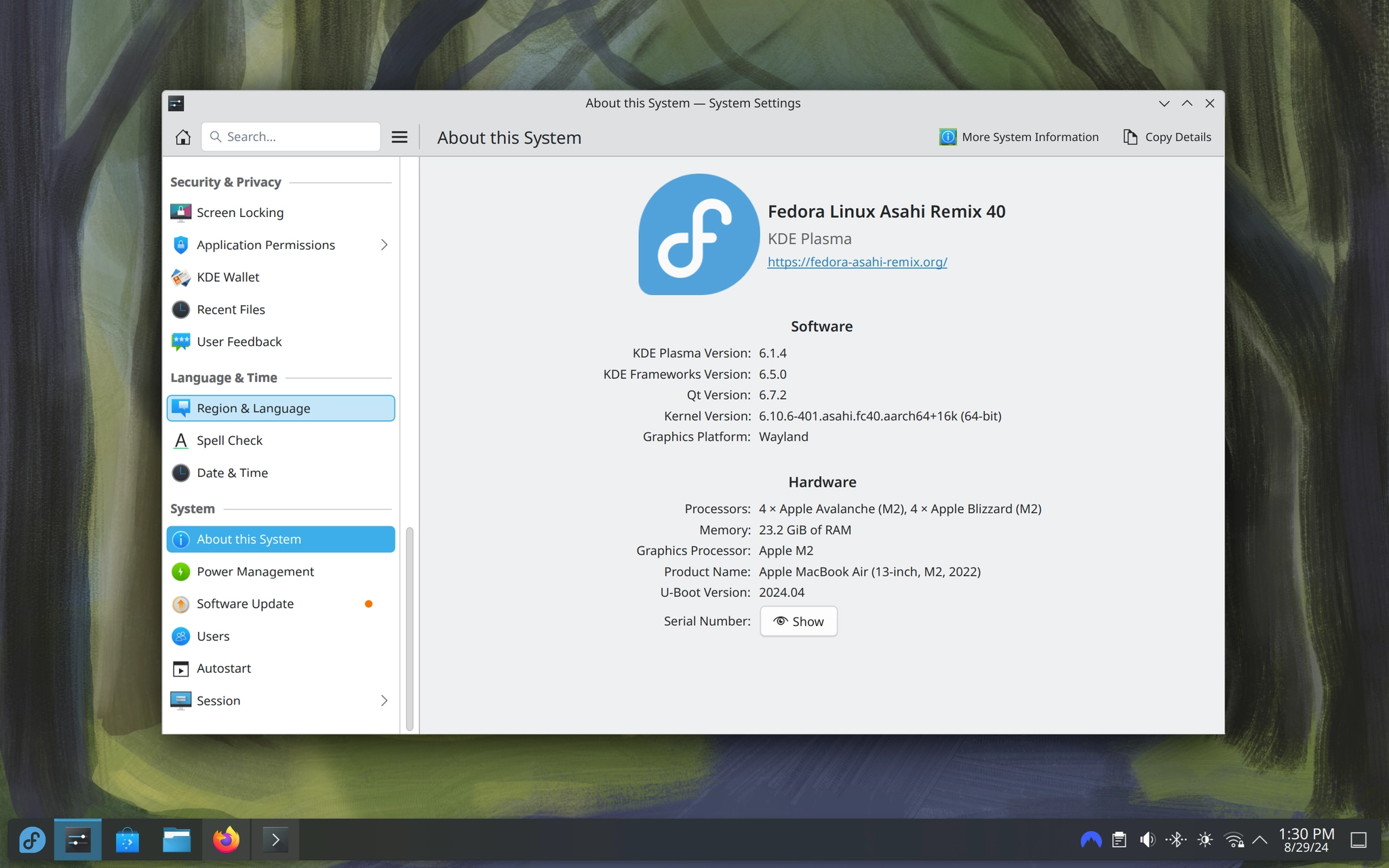Click Screen Locking icon
The image size is (1389, 868).
[x=180, y=212]
